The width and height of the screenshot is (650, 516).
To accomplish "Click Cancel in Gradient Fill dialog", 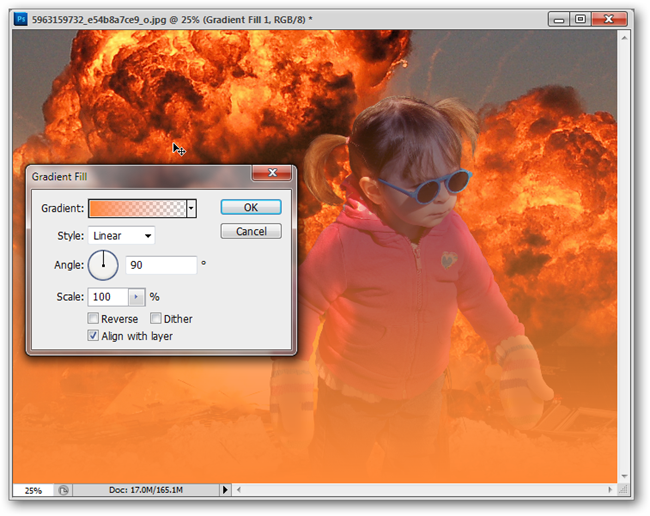I will coord(251,231).
